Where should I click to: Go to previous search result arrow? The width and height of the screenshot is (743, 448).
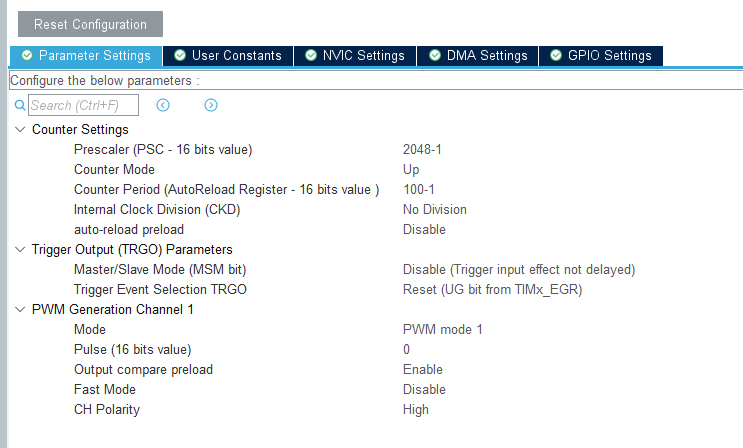point(163,105)
